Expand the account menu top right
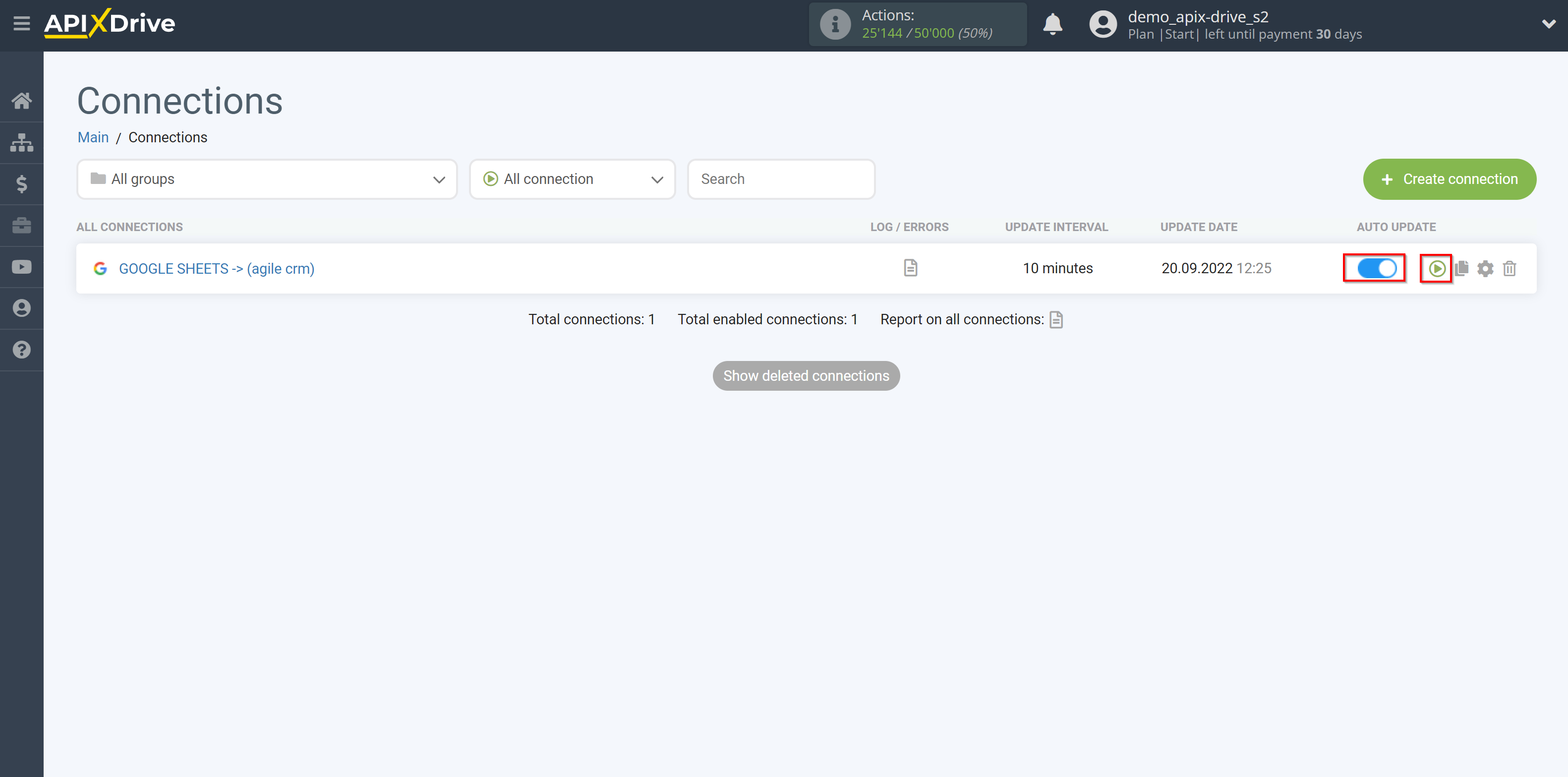This screenshot has height=777, width=1568. click(1550, 25)
